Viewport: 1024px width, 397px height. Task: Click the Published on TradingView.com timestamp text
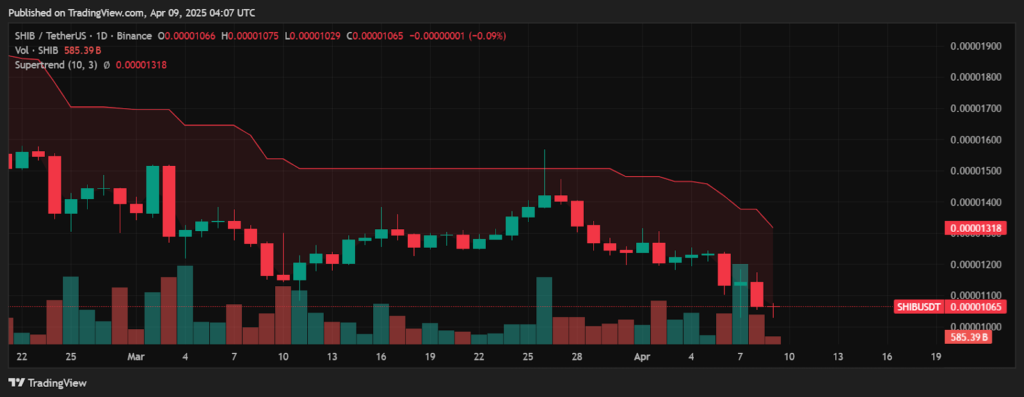[x=133, y=12]
